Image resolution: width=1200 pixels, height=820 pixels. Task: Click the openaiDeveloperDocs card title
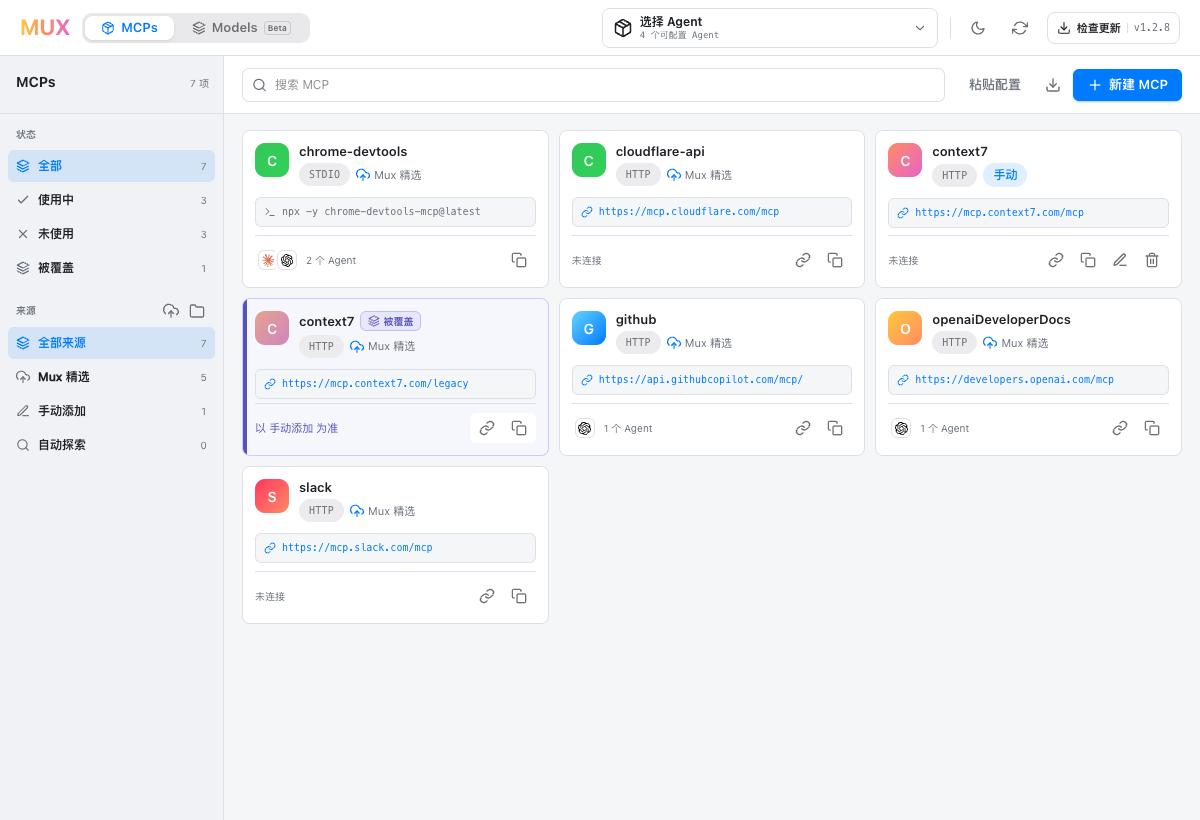point(1001,320)
